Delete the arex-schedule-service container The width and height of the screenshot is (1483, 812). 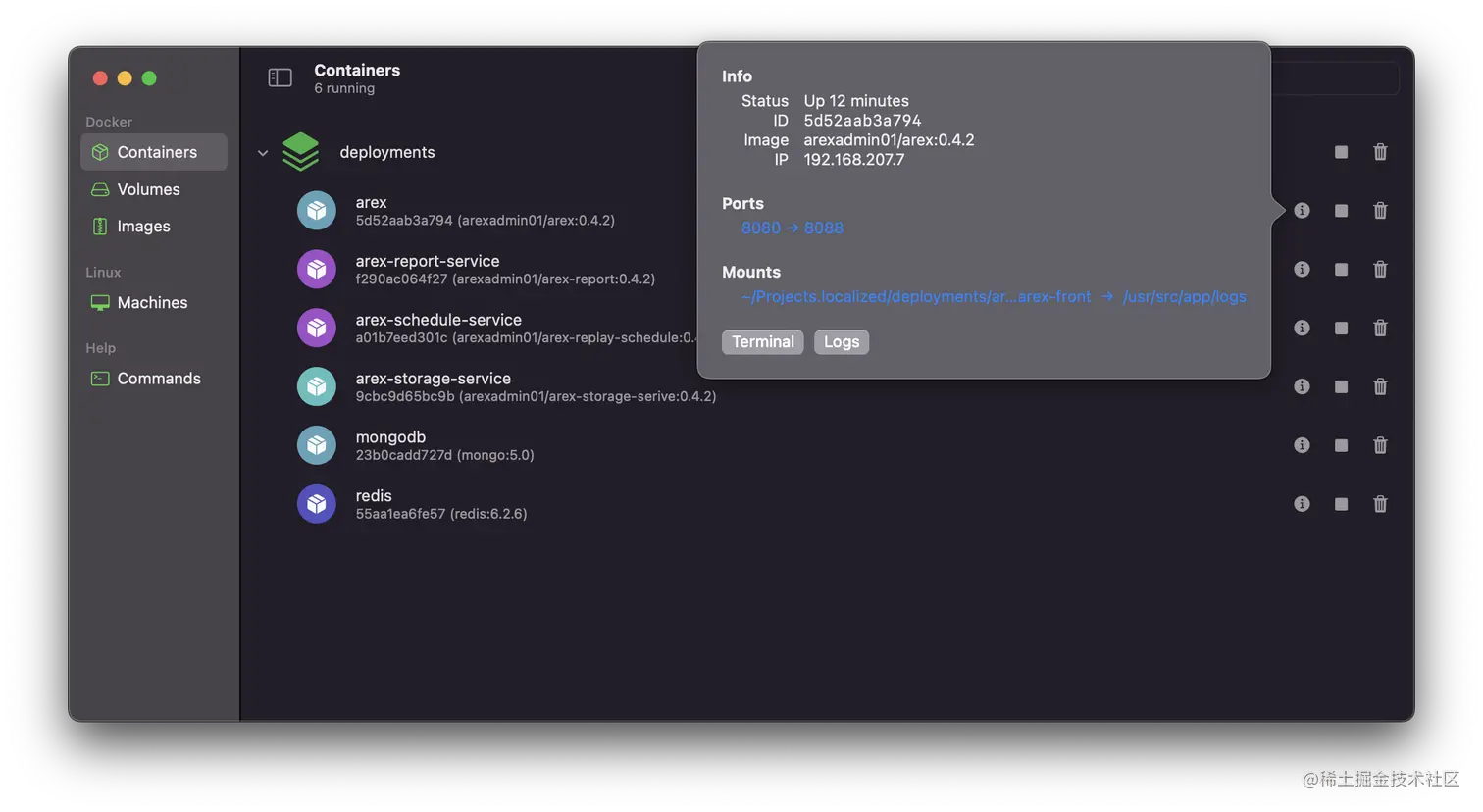coord(1380,329)
